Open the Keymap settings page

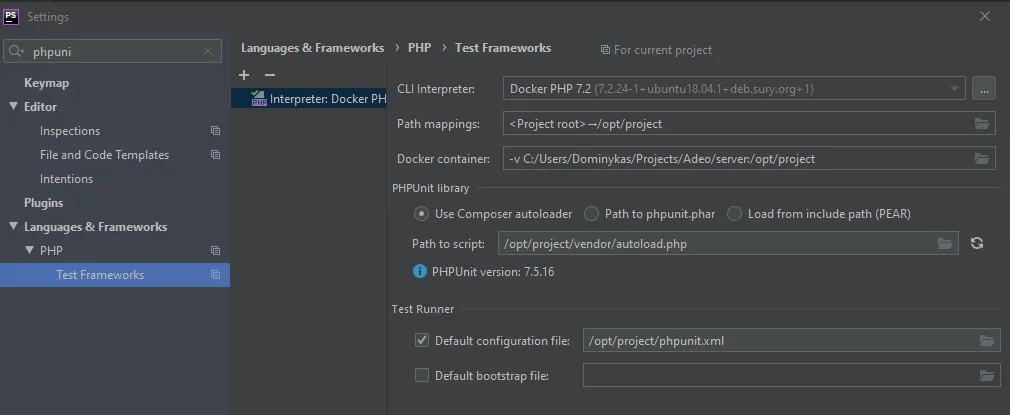46,83
